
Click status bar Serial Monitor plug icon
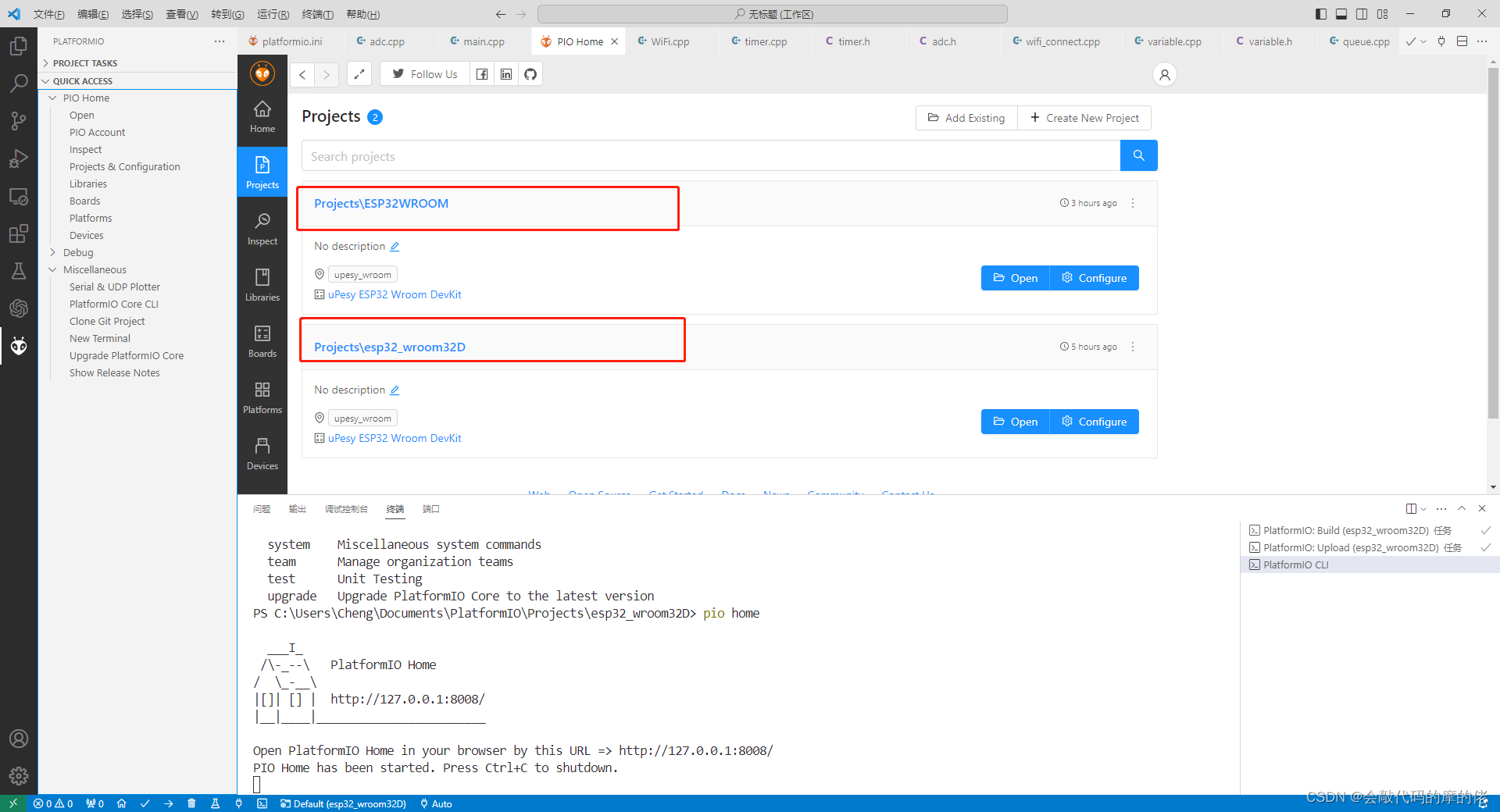coord(238,803)
